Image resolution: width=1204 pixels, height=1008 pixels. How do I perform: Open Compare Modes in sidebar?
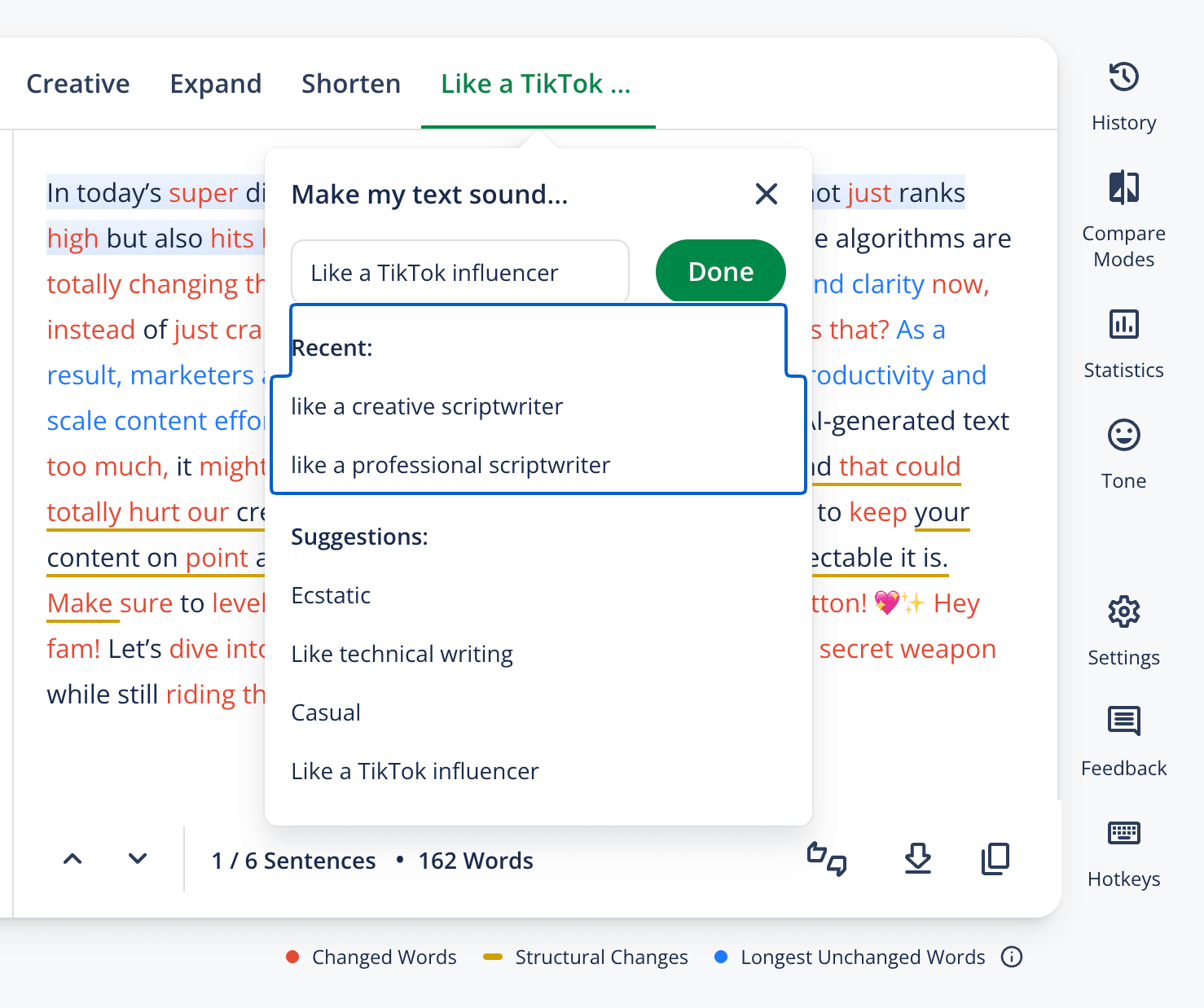point(1123,188)
